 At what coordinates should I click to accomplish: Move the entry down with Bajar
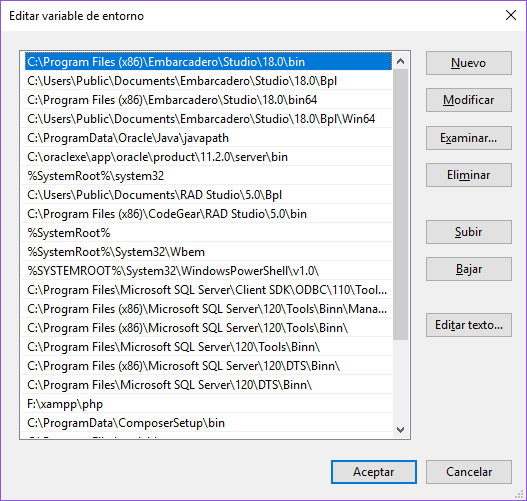click(x=469, y=269)
